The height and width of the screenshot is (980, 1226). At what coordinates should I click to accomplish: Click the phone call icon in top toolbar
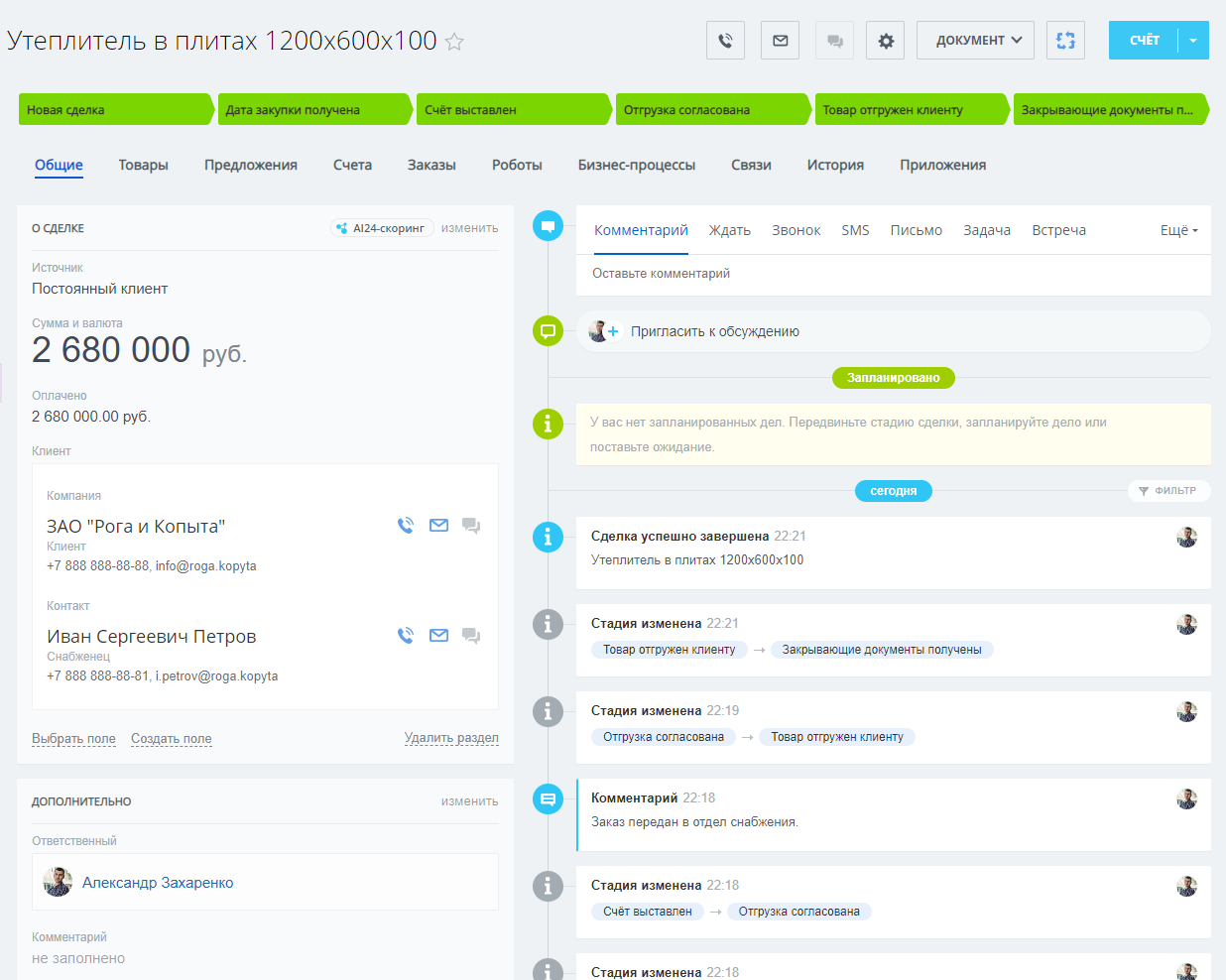point(725,41)
